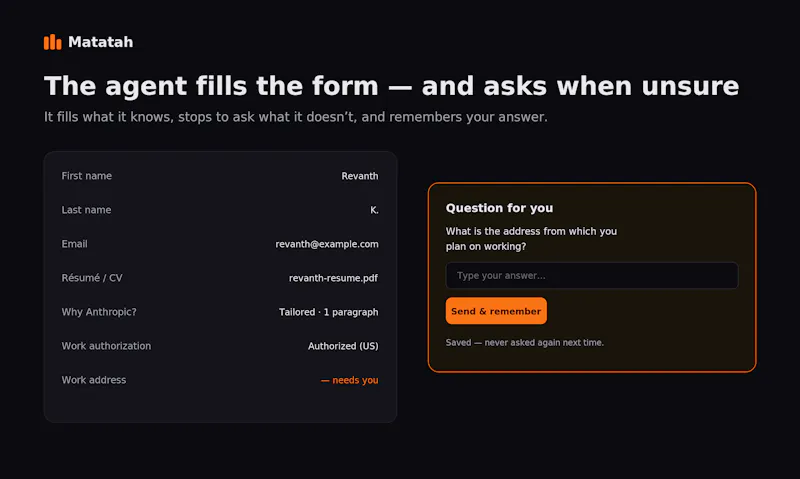Screen dimensions: 800x479
Task: Click the Send & remember button
Action: [496, 311]
